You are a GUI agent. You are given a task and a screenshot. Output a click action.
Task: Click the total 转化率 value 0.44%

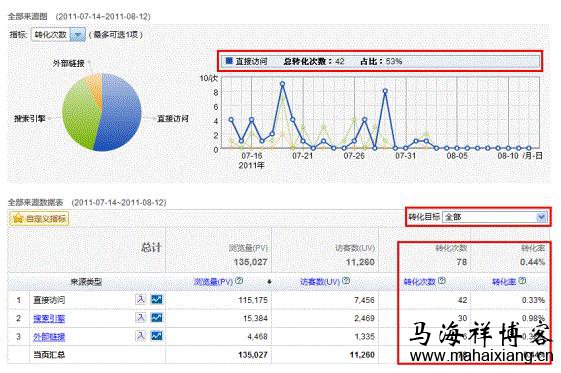[532, 262]
